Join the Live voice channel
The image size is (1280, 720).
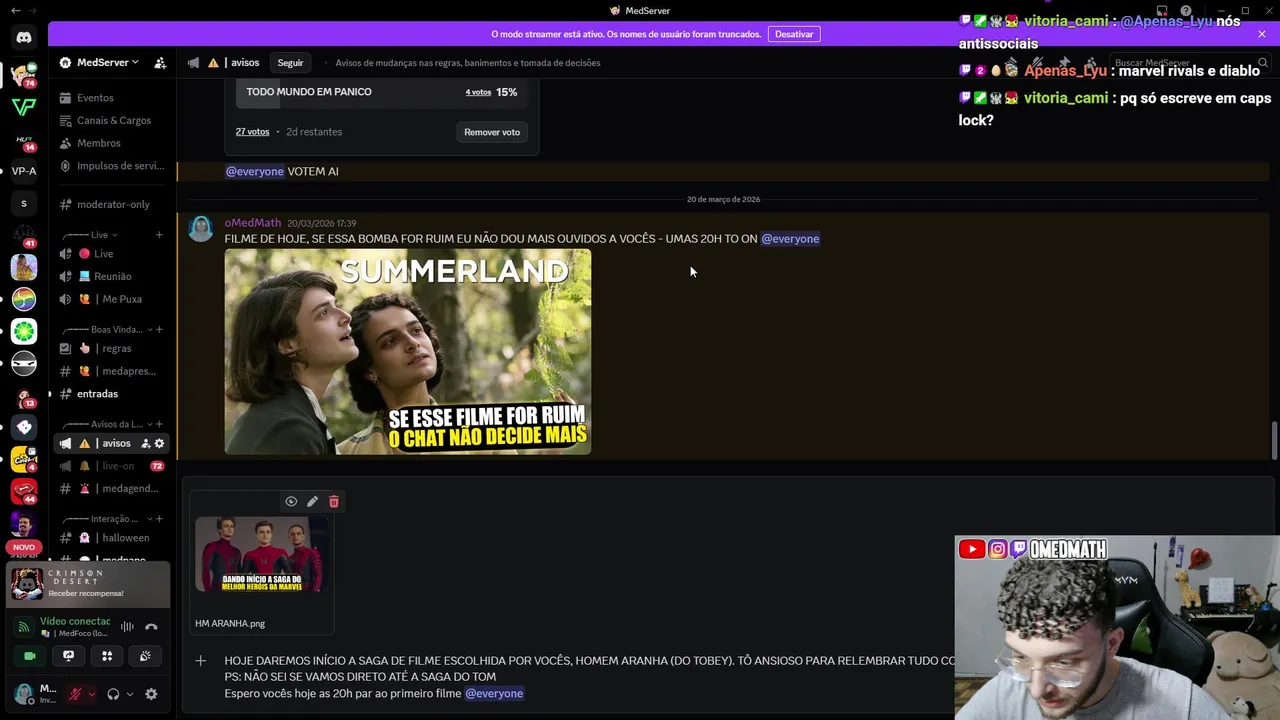(110, 254)
